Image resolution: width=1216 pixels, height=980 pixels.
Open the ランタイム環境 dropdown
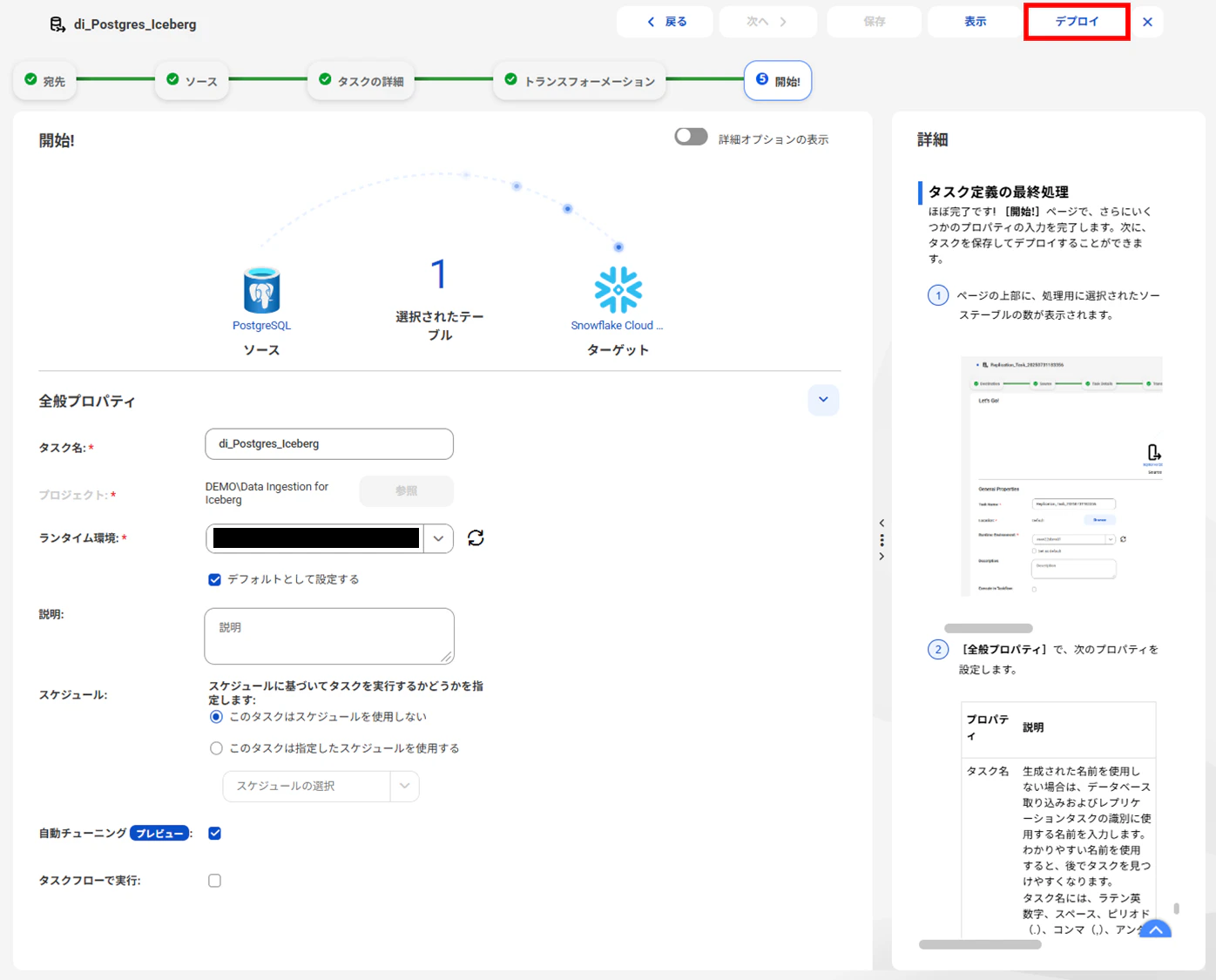point(438,538)
